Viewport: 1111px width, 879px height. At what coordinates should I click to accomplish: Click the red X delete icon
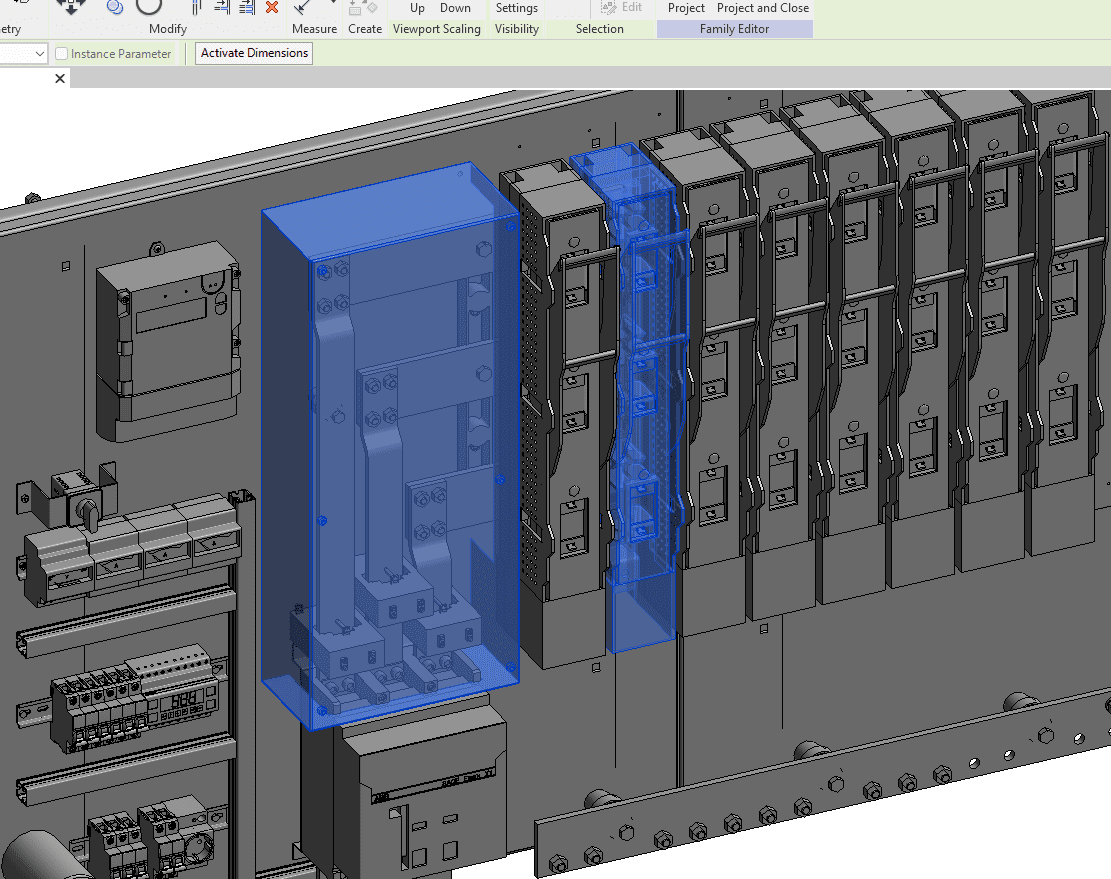(272, 7)
